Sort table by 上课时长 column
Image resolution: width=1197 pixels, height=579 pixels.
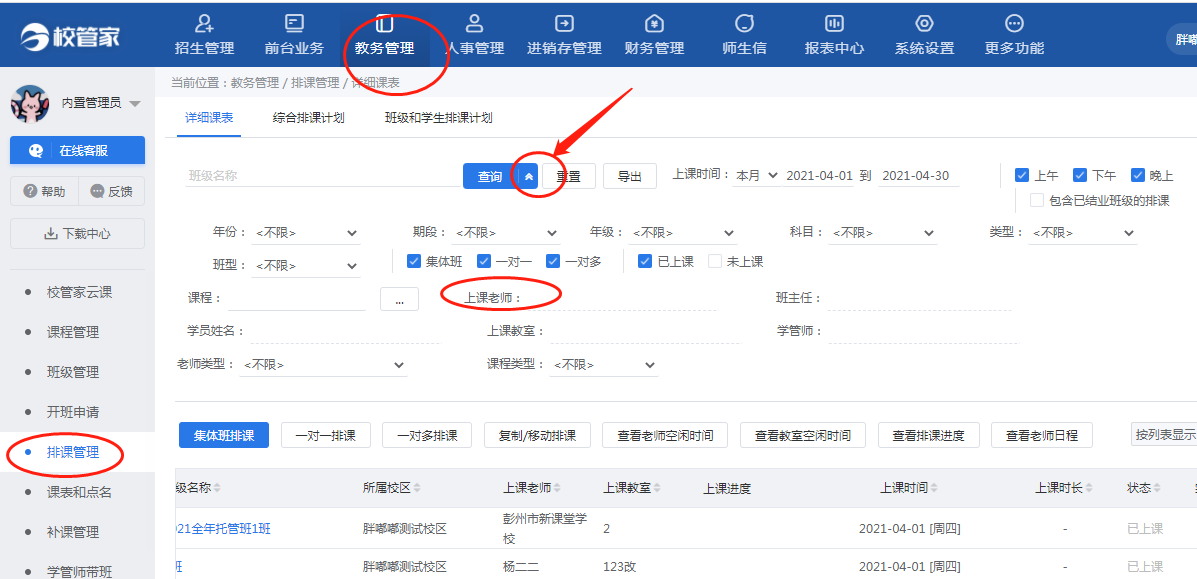(x=1088, y=489)
